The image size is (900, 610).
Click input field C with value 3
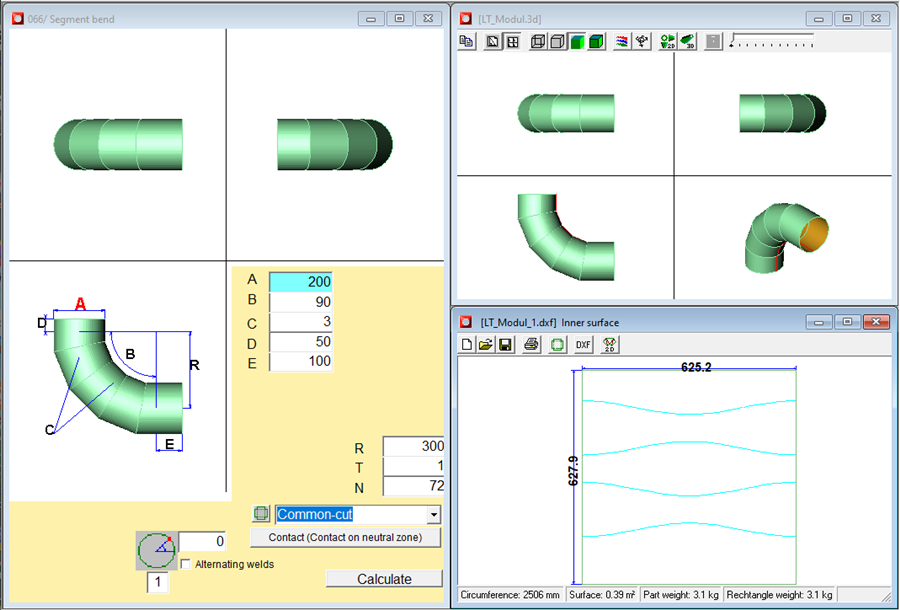coord(301,321)
